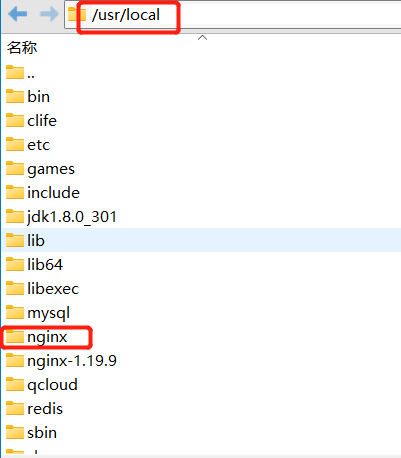The image size is (401, 458).
Task: Open the parent folder '..' entry
Action: click(x=20, y=72)
